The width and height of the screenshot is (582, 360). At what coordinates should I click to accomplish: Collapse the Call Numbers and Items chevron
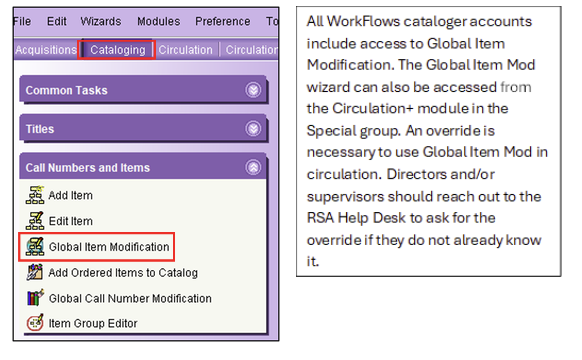[253, 167]
